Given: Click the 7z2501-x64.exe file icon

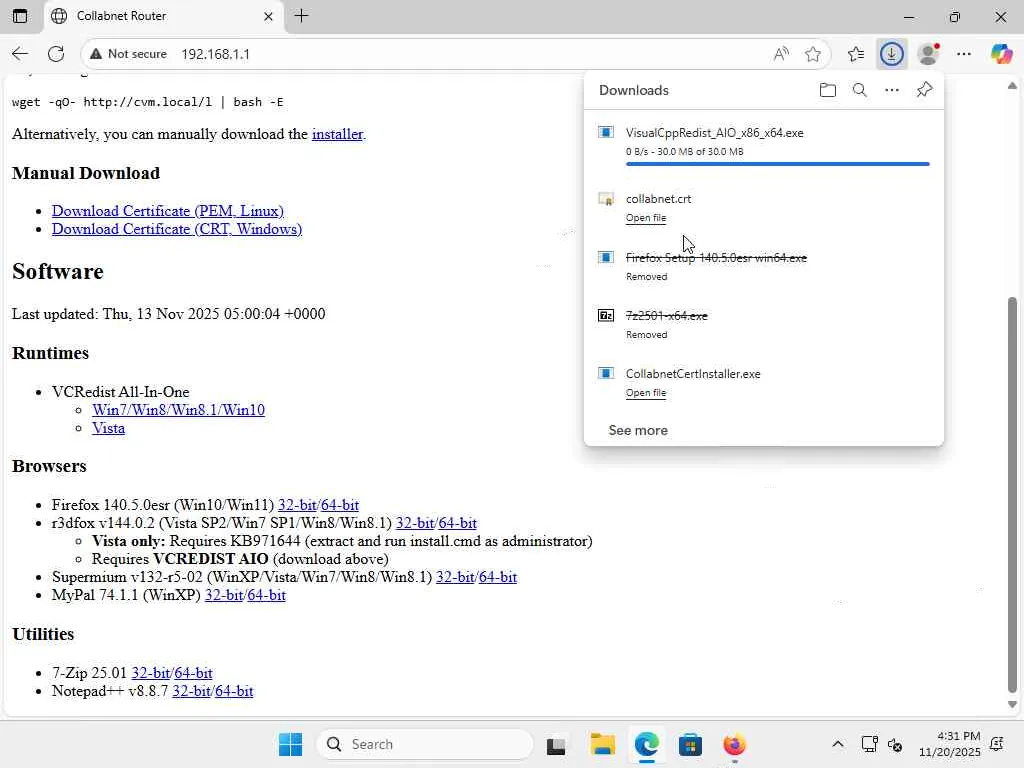Looking at the screenshot, I should tap(605, 316).
